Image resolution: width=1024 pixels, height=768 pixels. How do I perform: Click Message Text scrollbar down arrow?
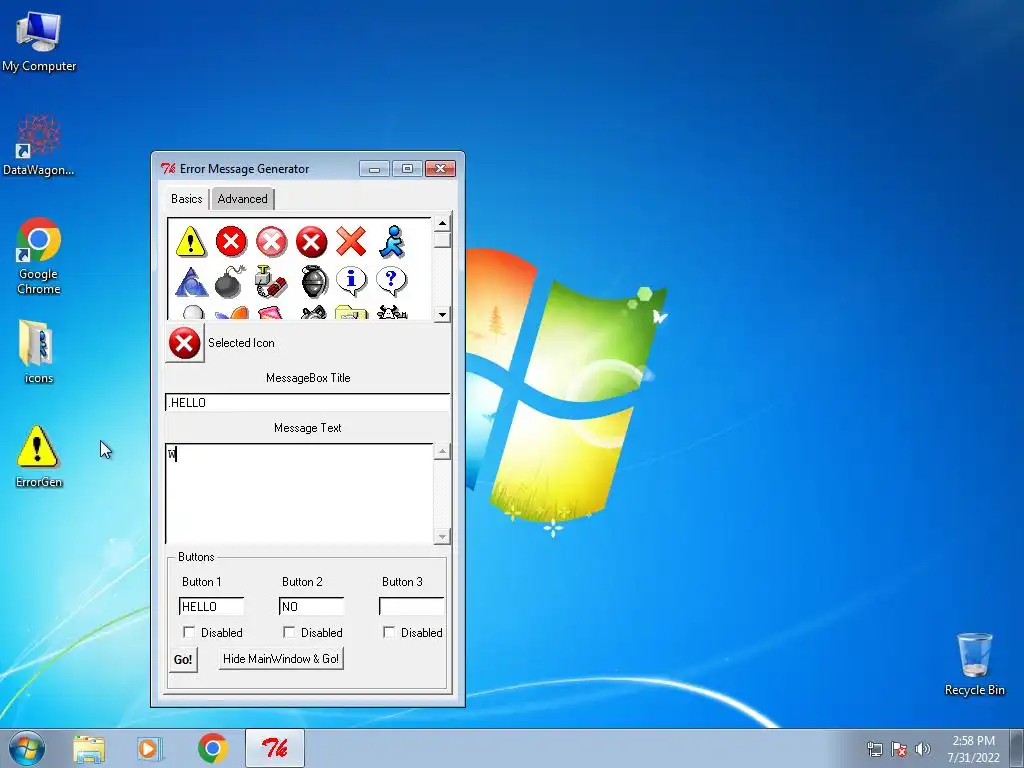[x=442, y=537]
